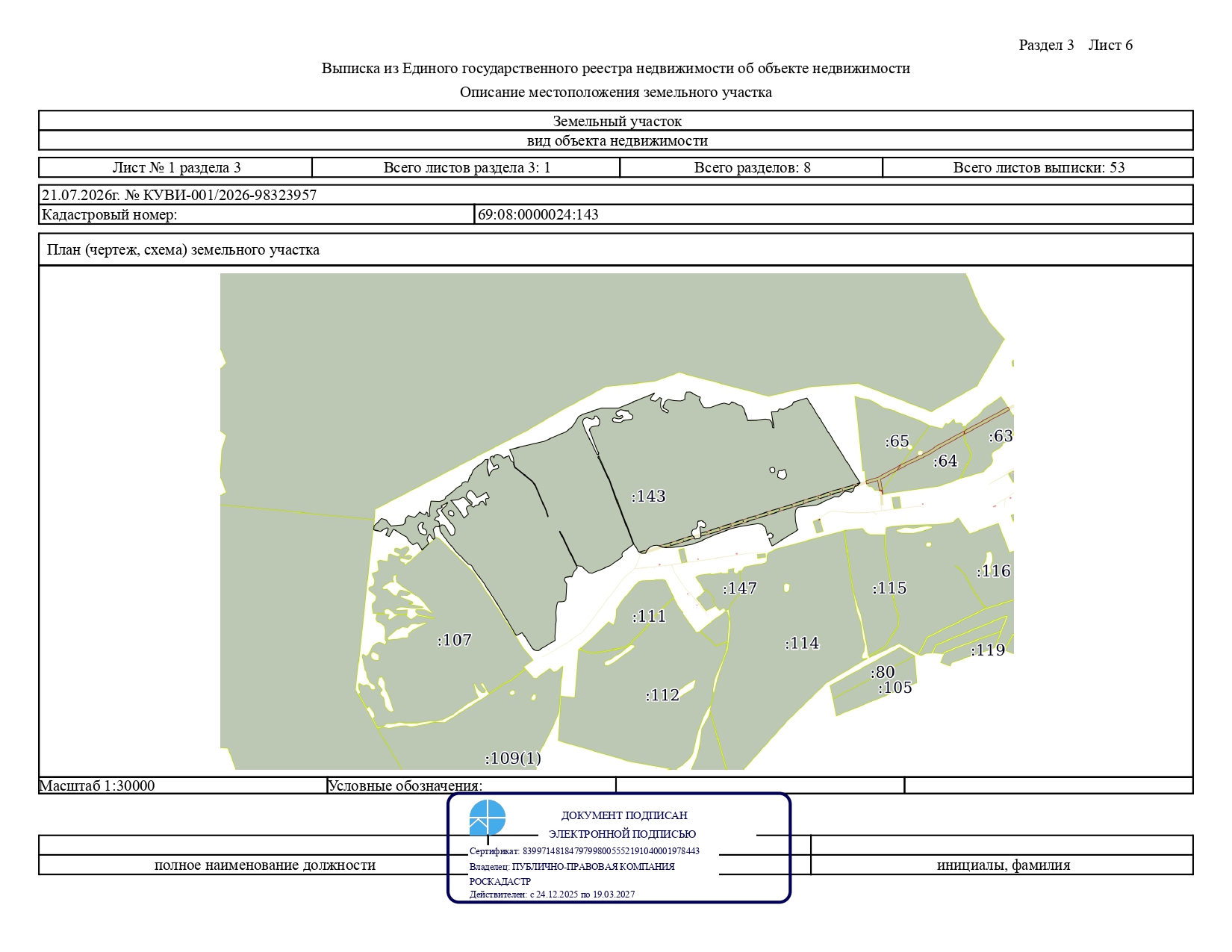Select 'Описание местоположения земельного участка' subtitle
This screenshot has width=1232, height=952.
tap(616, 92)
